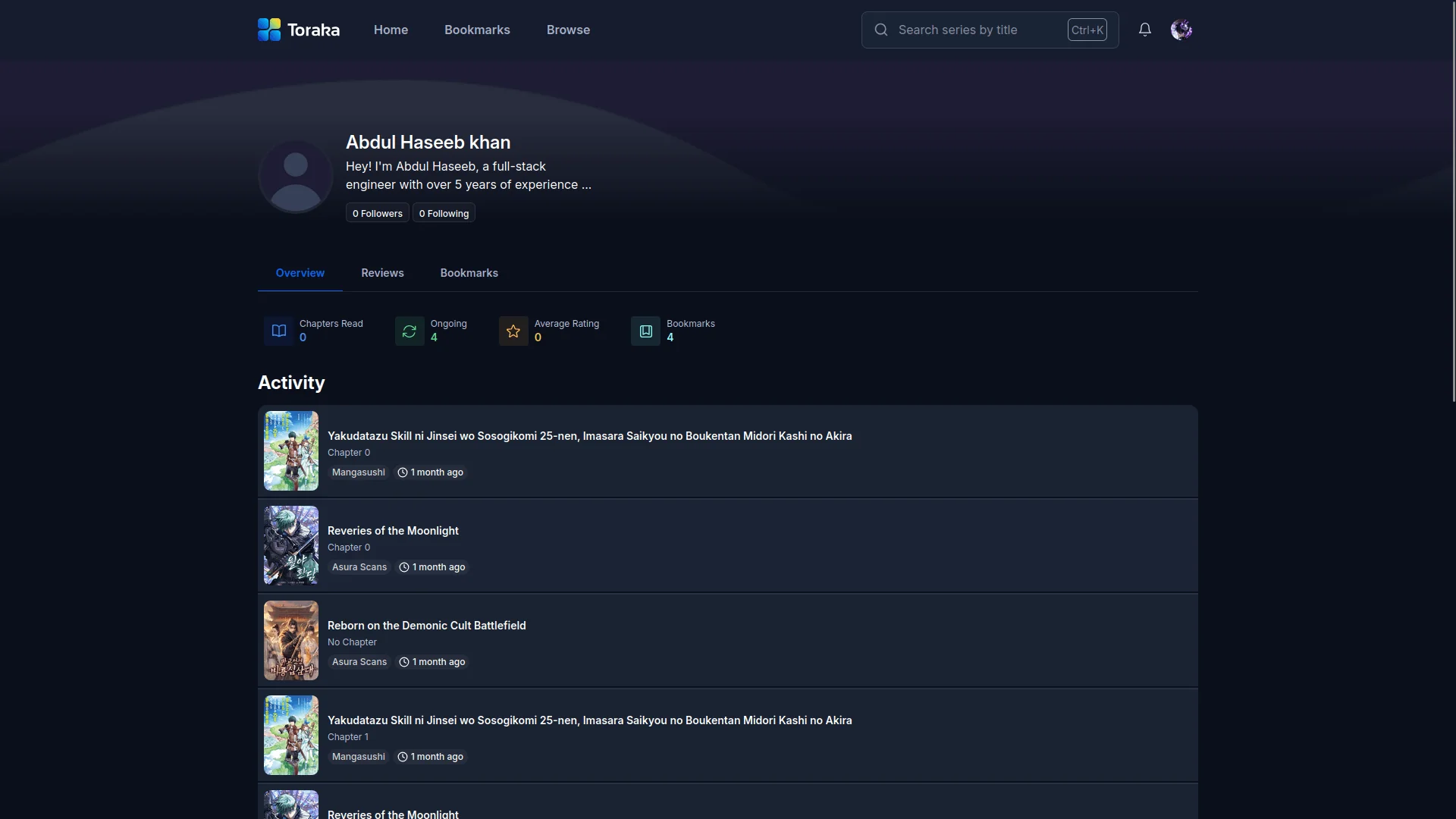Focus the Search series by title field
The image size is (1456, 819).
(x=990, y=30)
